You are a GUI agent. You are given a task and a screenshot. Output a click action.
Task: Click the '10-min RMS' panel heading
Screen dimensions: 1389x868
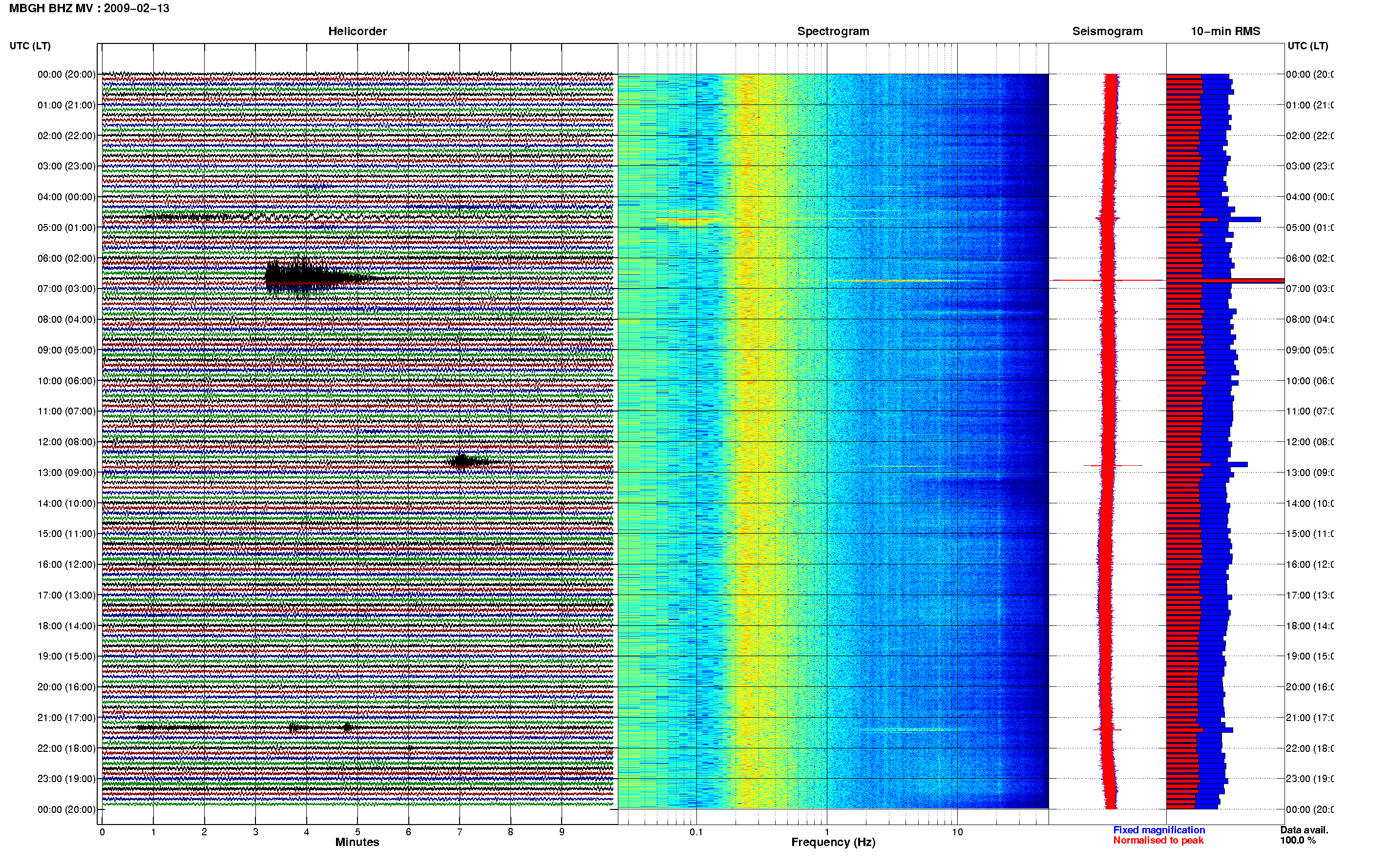click(1225, 31)
